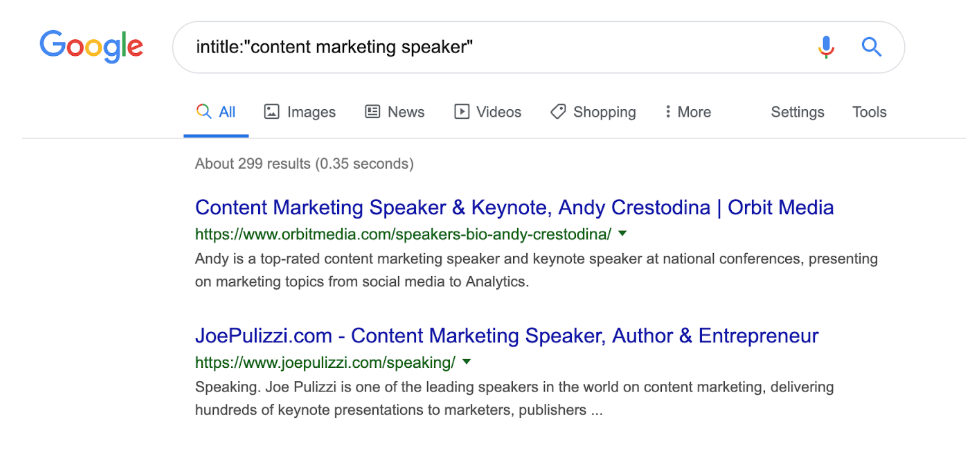Click the Videos tab play icon

tap(461, 111)
